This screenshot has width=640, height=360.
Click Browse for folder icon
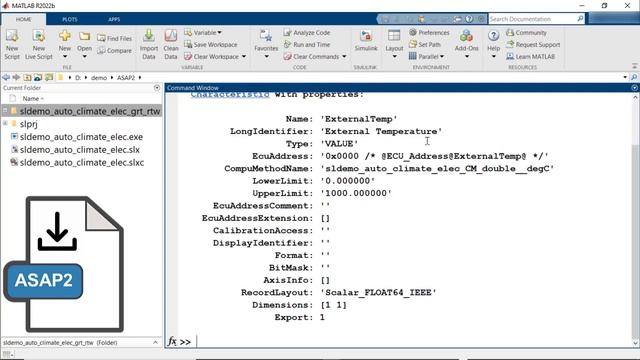[x=38, y=77]
